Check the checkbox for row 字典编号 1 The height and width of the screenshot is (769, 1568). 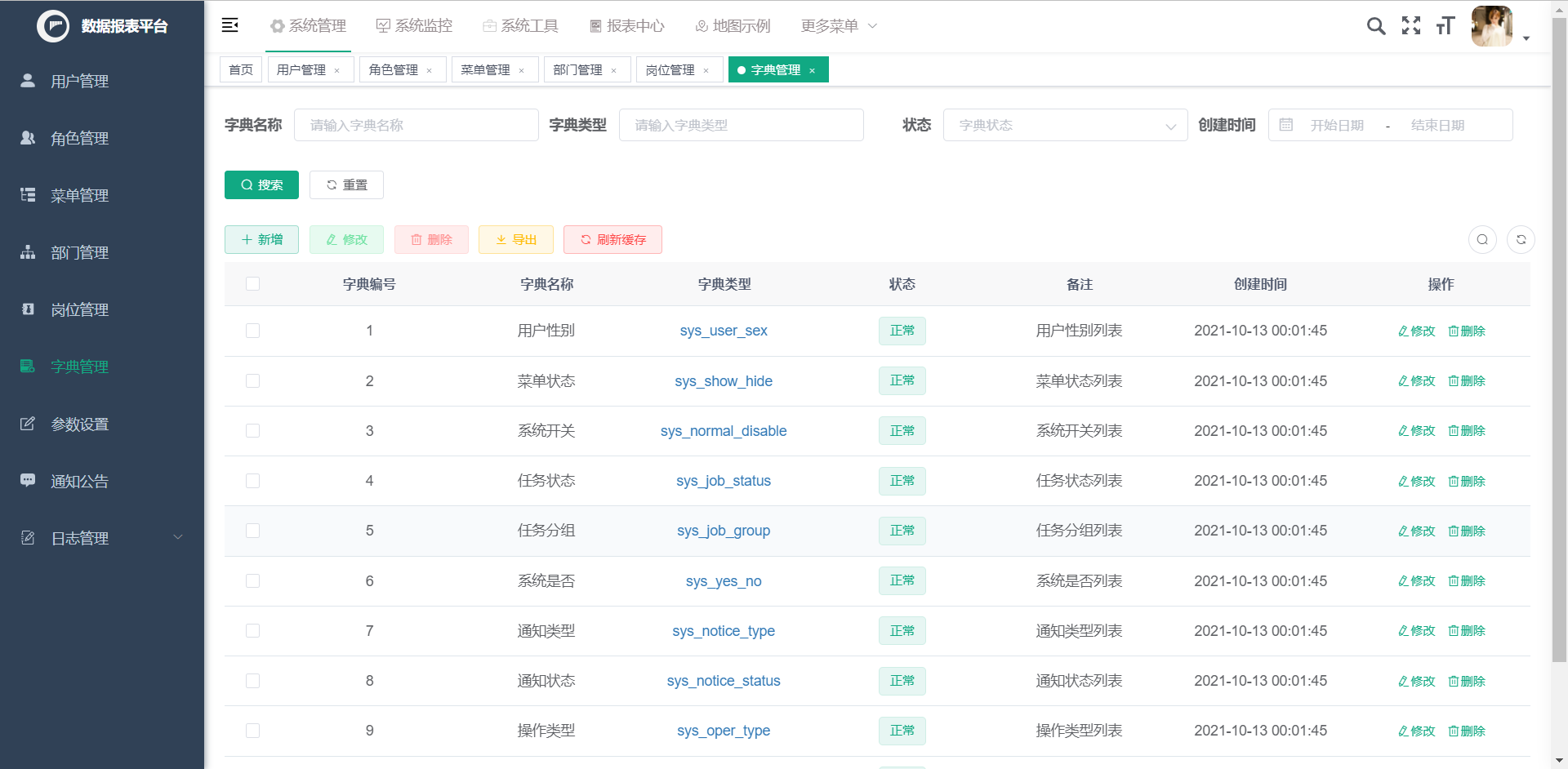253,331
